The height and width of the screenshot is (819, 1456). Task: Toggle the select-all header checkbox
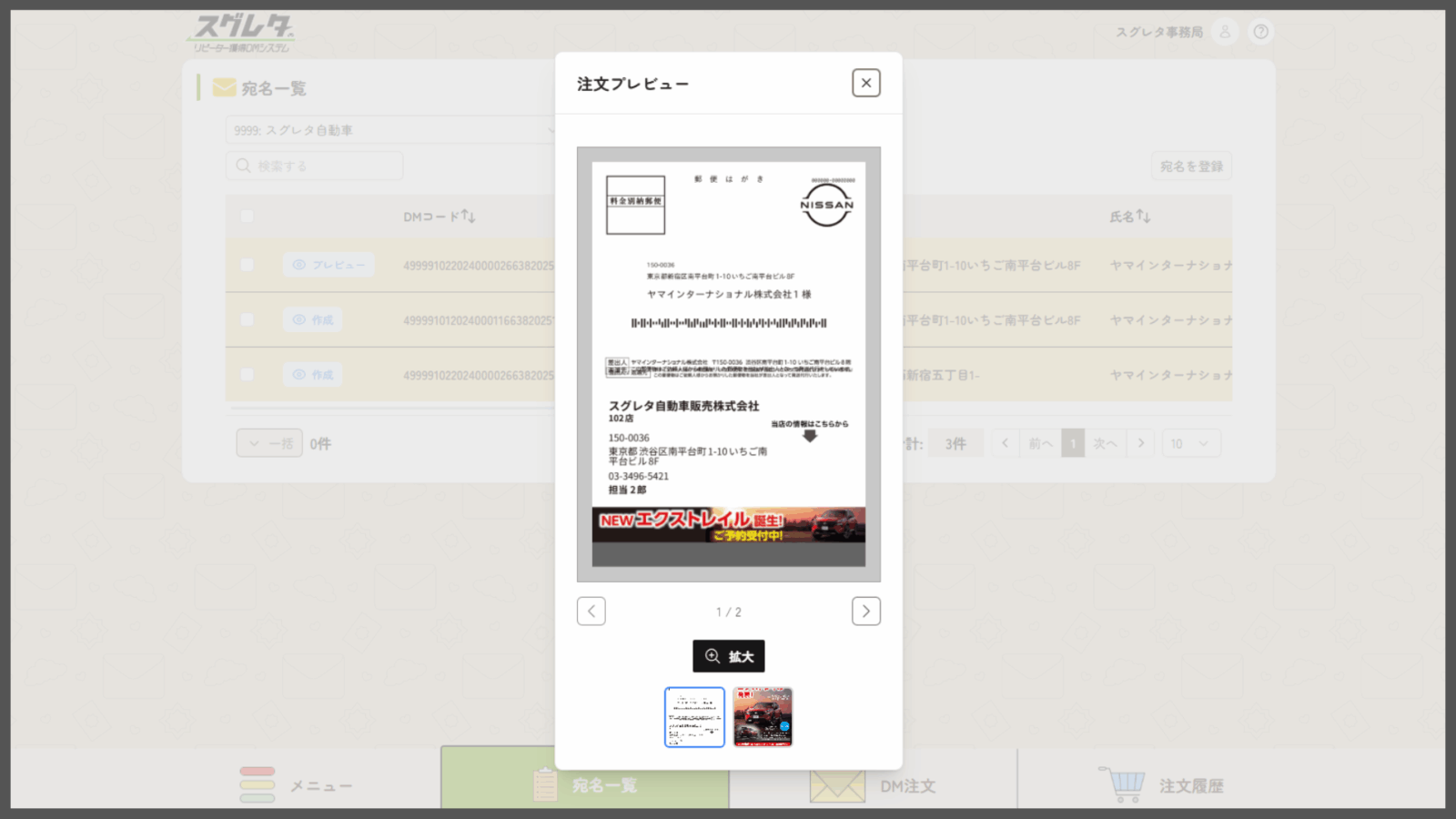[247, 217]
